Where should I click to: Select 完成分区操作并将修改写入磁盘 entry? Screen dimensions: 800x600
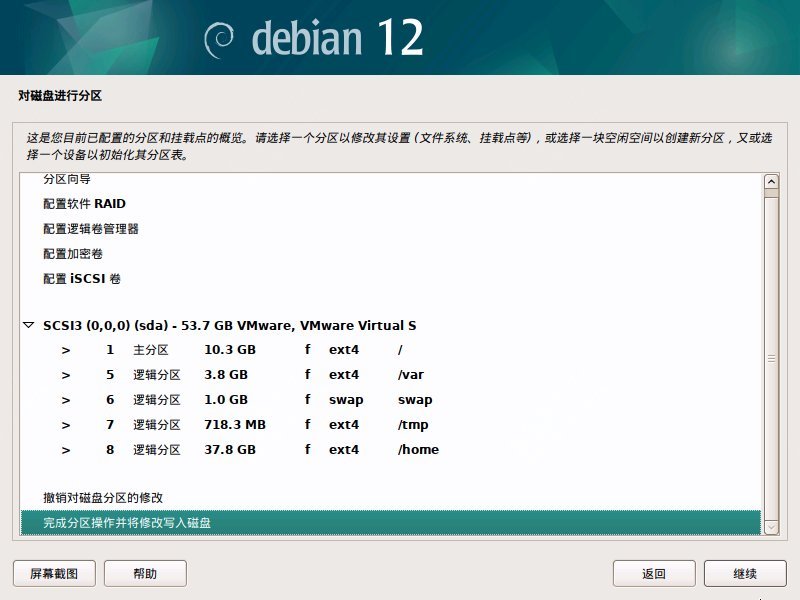127,523
